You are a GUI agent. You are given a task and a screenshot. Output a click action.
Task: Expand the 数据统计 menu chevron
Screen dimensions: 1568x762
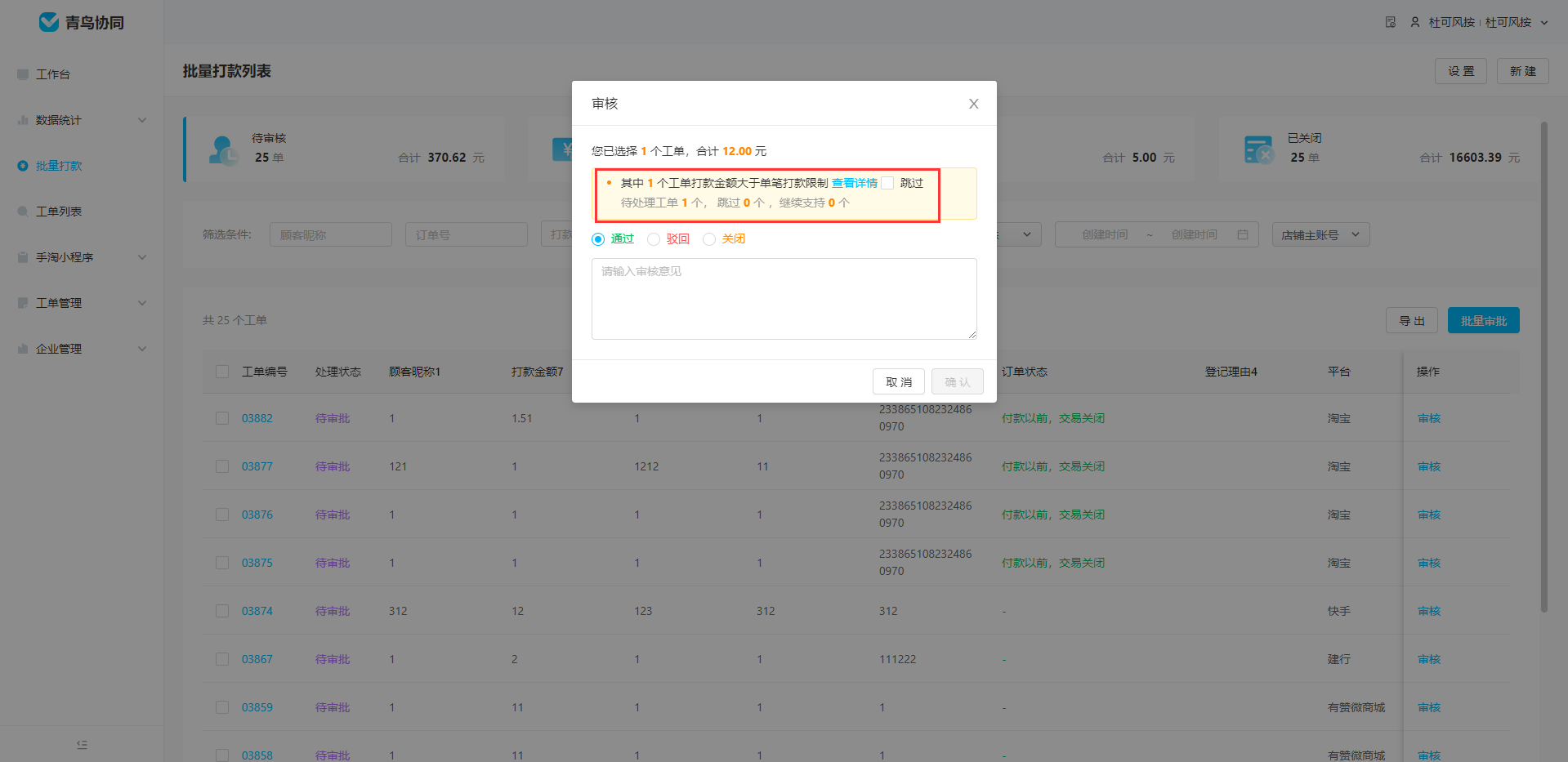[x=142, y=120]
